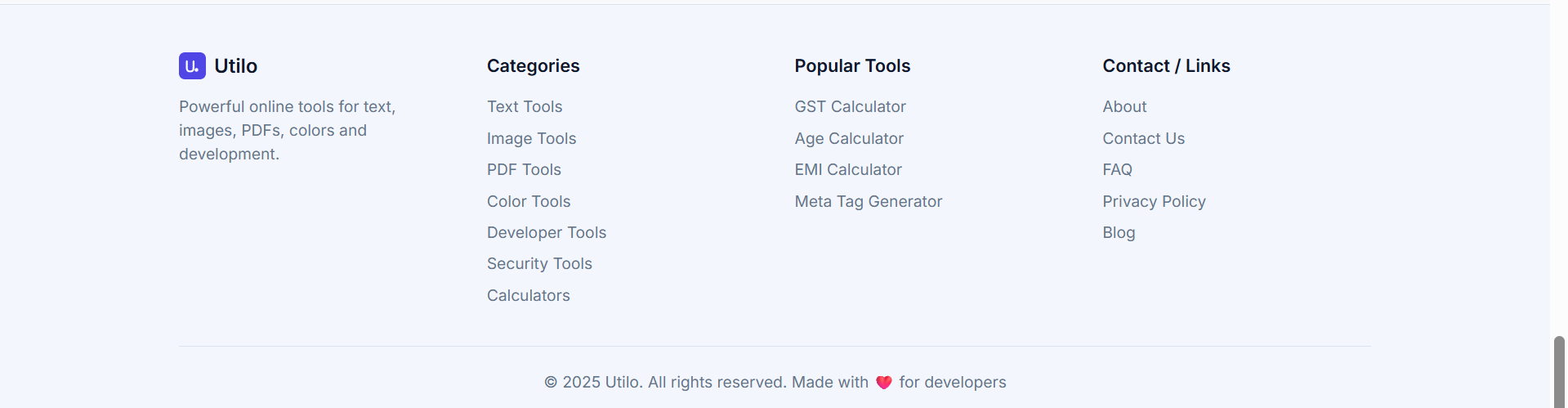This screenshot has height=408, width=1568.
Task: Click the purple Utilo logo icon
Action: click(x=192, y=66)
